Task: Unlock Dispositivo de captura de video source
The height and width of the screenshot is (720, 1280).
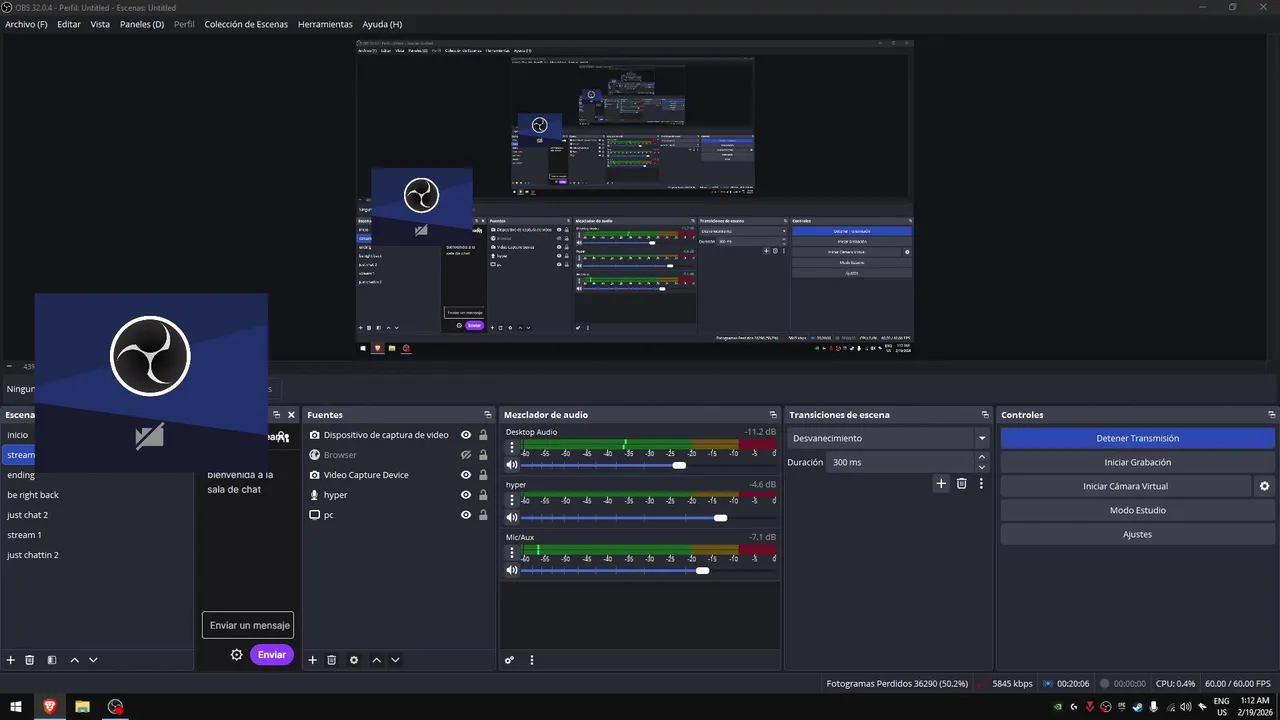Action: point(484,435)
